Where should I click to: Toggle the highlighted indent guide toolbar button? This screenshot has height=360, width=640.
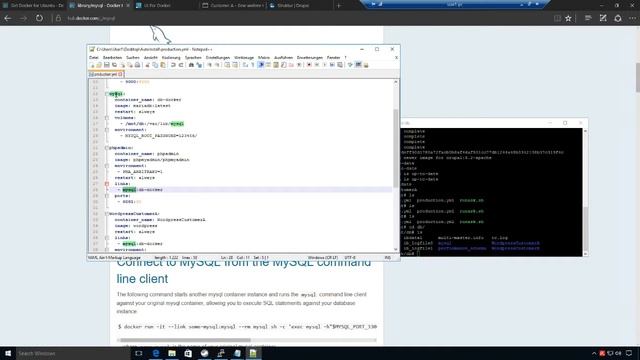261,65
